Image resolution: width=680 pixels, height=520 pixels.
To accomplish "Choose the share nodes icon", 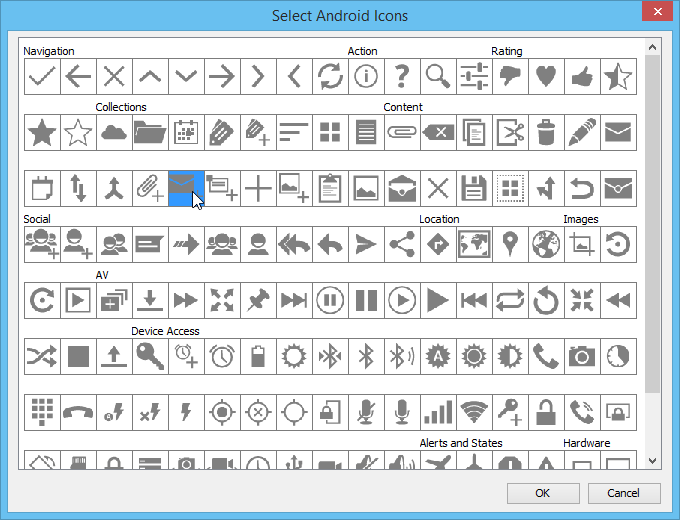I will click(402, 244).
